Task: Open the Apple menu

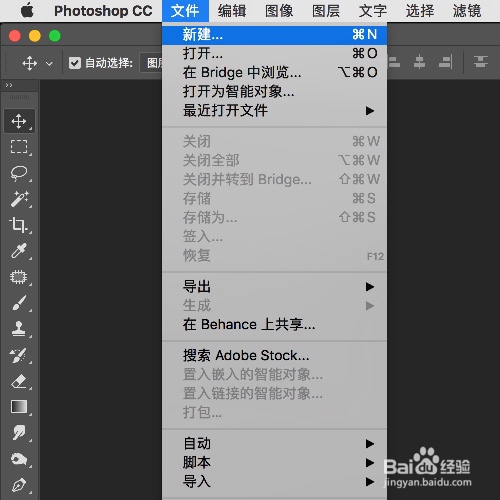Action: 27,11
